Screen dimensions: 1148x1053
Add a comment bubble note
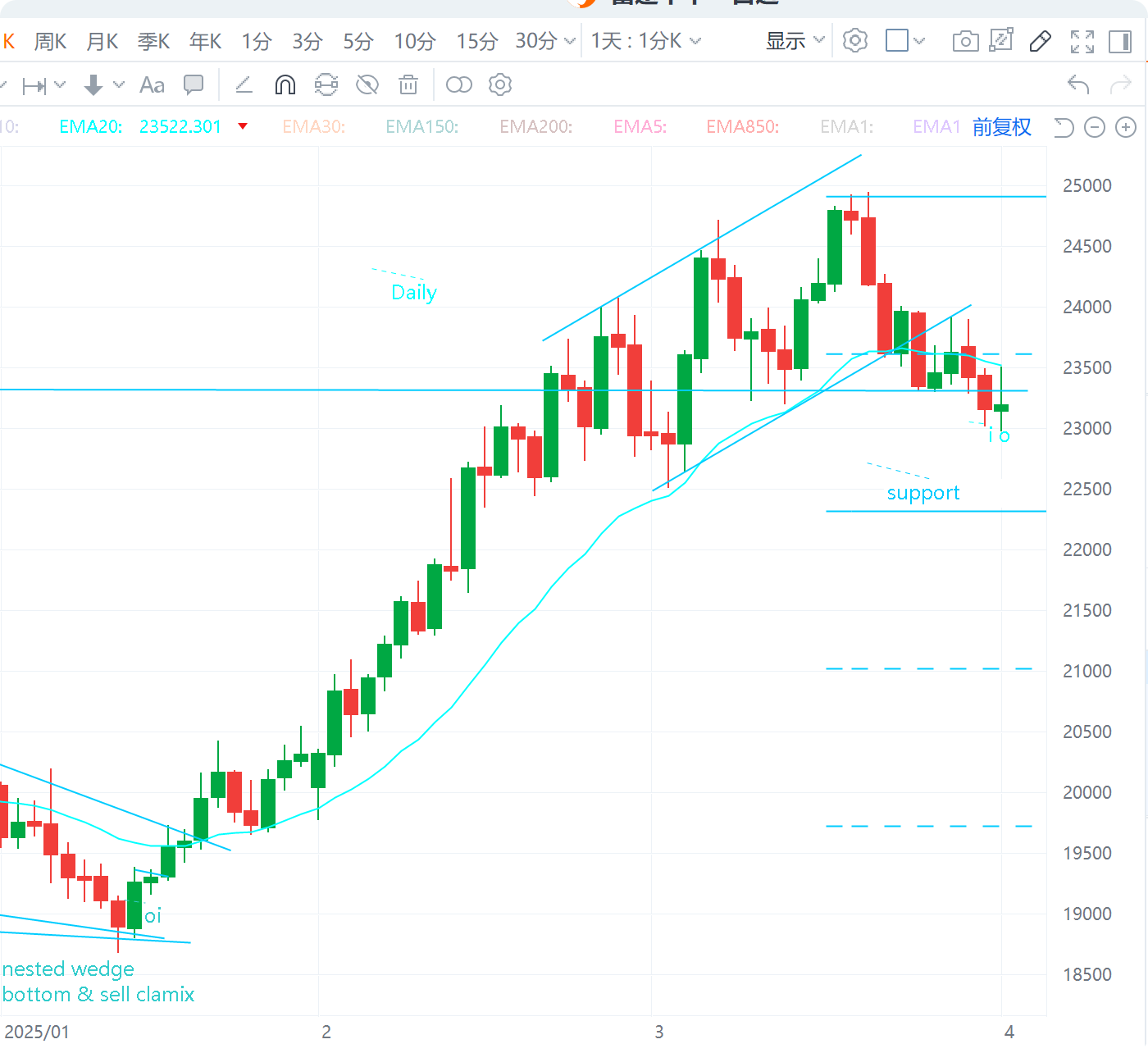tap(194, 84)
